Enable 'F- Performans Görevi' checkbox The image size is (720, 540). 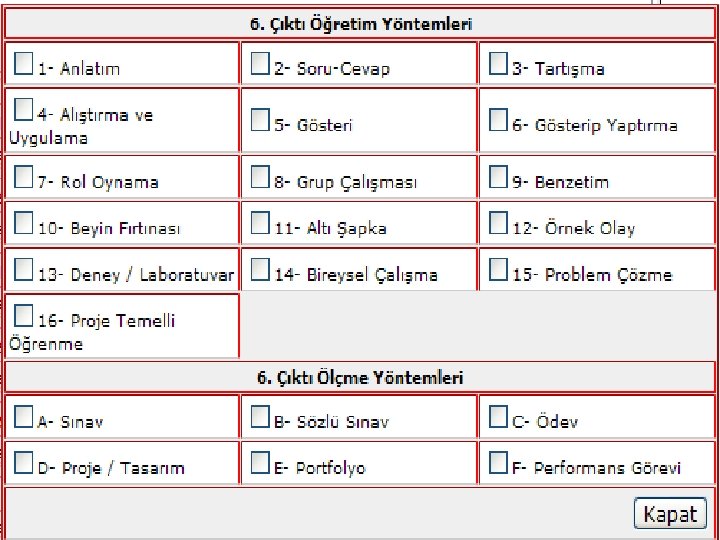[x=498, y=465]
